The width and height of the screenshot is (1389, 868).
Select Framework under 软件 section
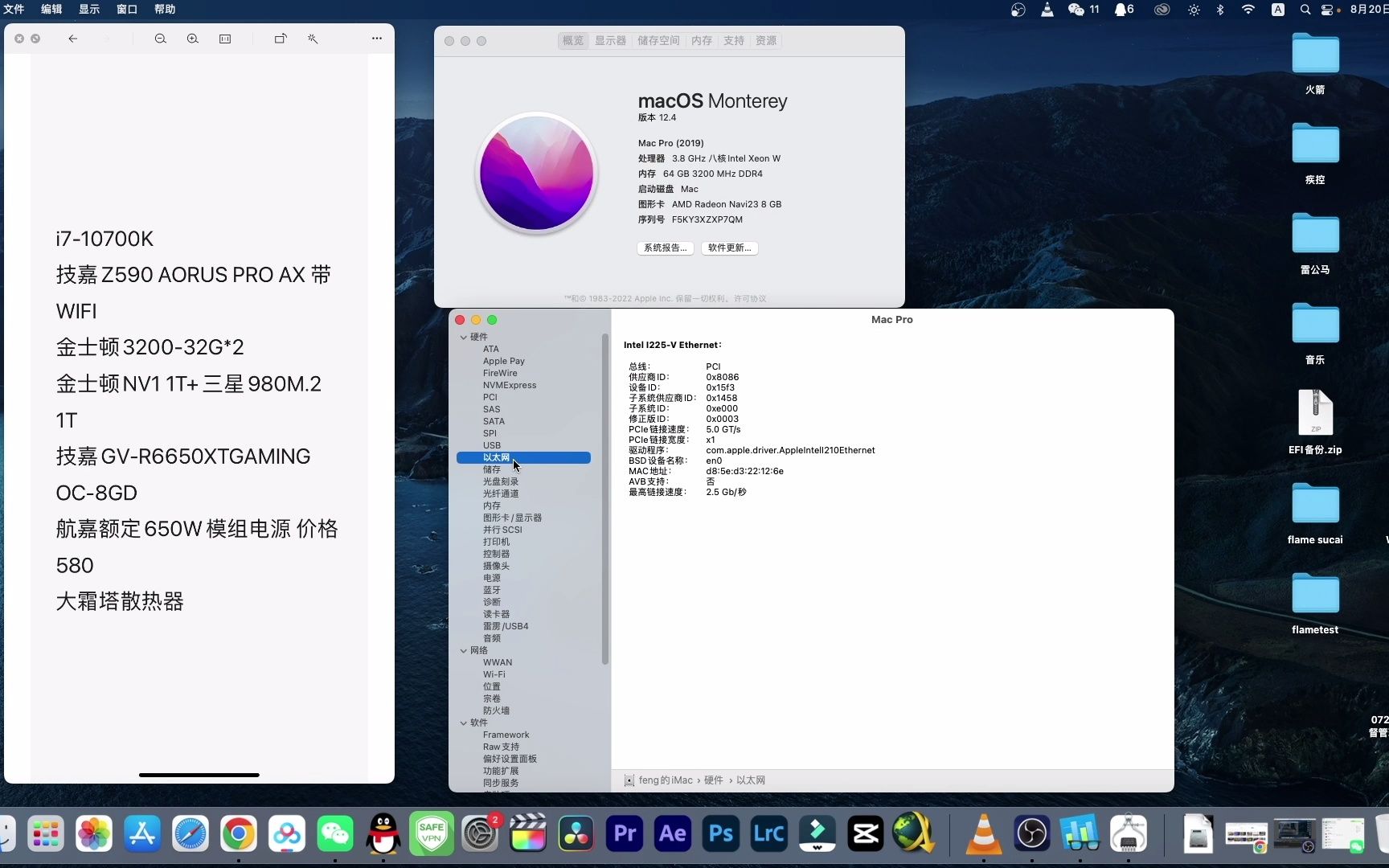pos(506,735)
